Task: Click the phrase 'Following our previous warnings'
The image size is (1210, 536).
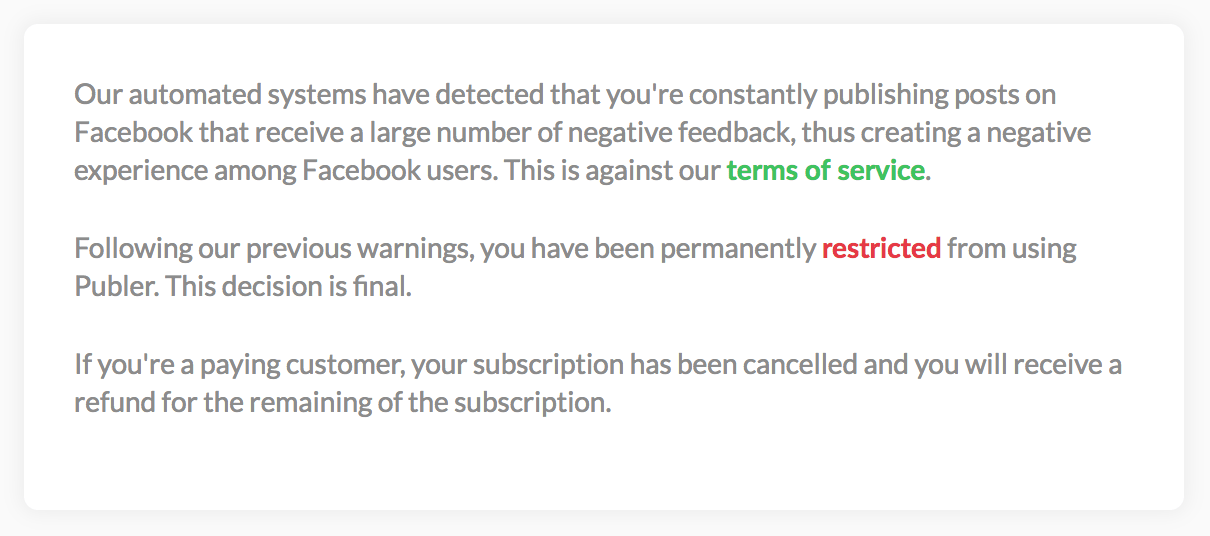Action: point(271,248)
